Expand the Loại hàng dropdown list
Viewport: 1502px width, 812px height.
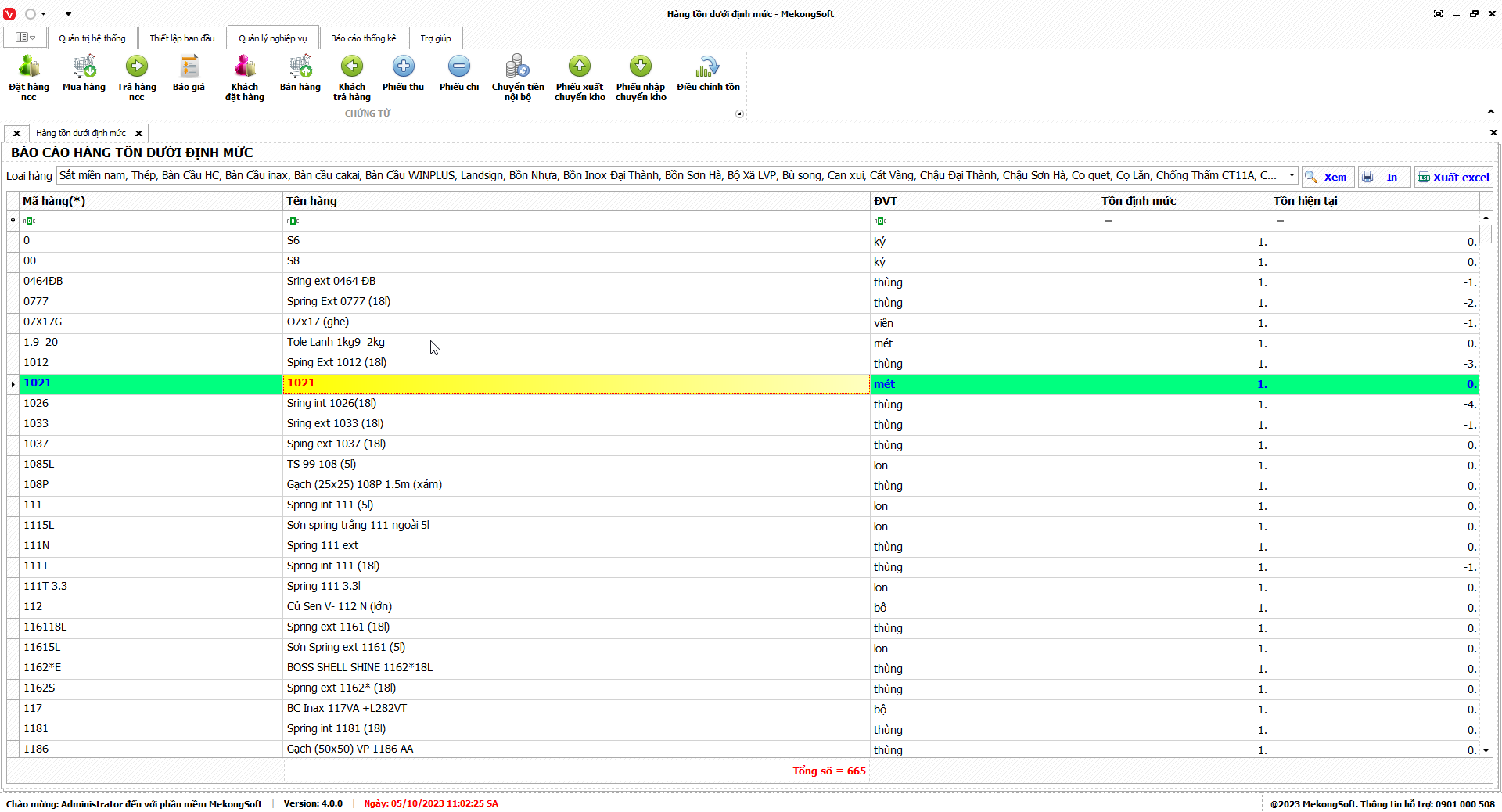1292,176
